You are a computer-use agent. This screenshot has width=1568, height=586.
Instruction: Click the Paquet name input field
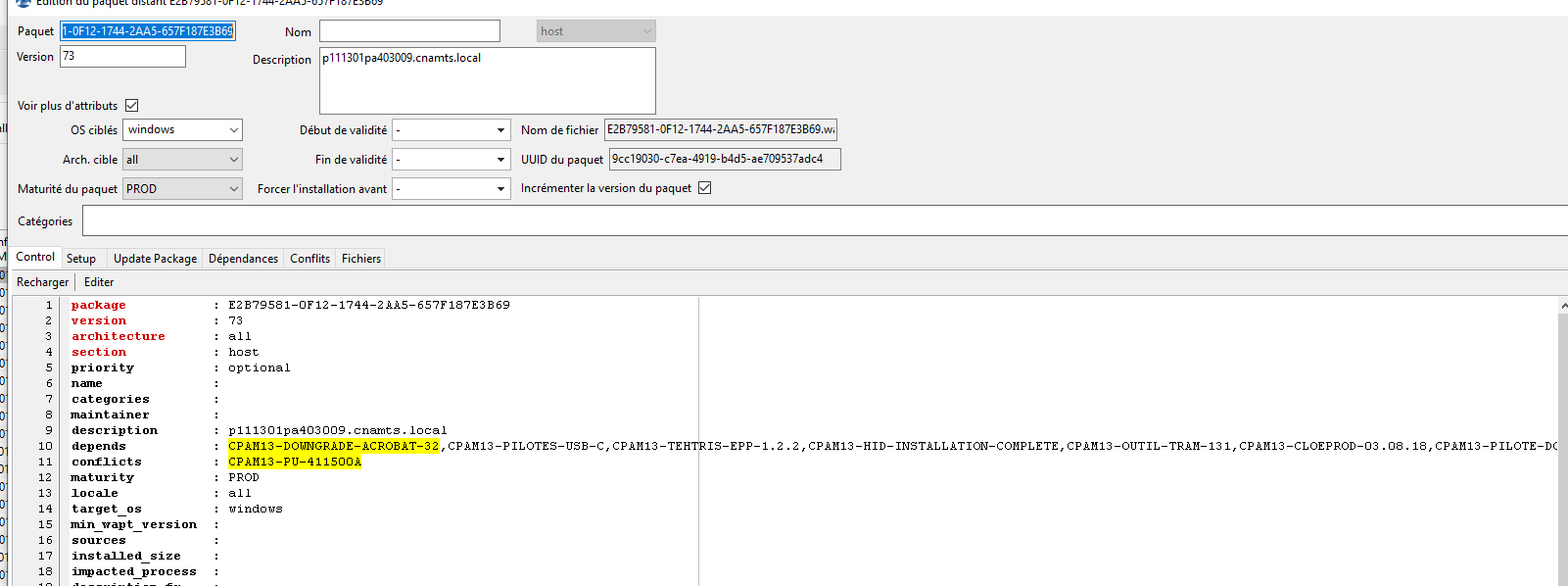147,31
